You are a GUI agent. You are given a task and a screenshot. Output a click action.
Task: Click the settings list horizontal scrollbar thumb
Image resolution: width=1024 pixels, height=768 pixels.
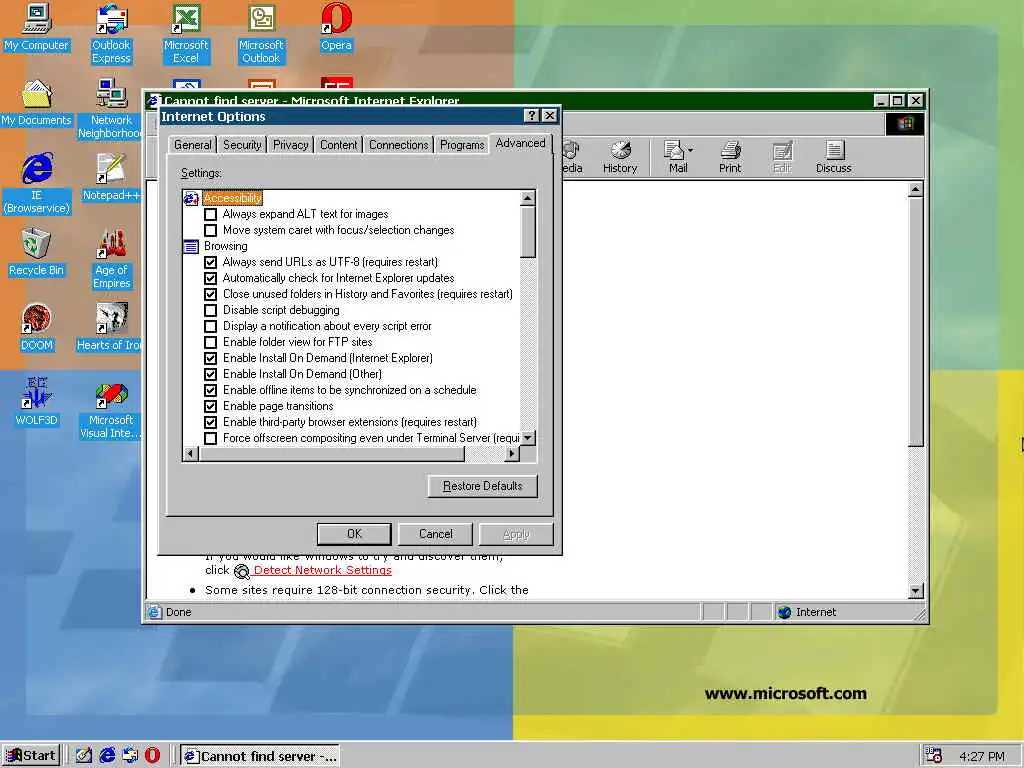pyautogui.click(x=331, y=453)
